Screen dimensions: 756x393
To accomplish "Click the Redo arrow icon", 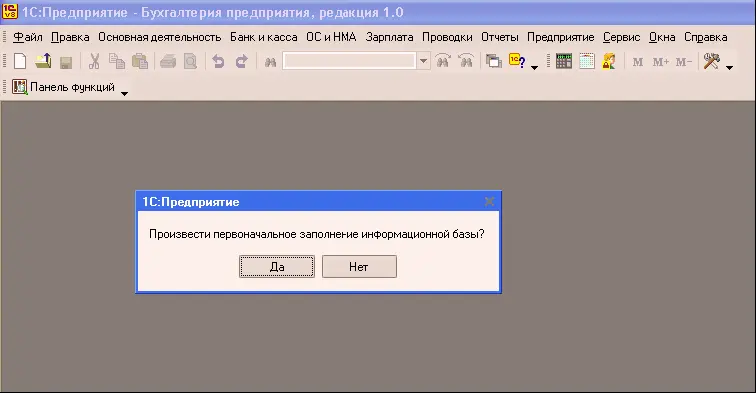I will coord(242,61).
